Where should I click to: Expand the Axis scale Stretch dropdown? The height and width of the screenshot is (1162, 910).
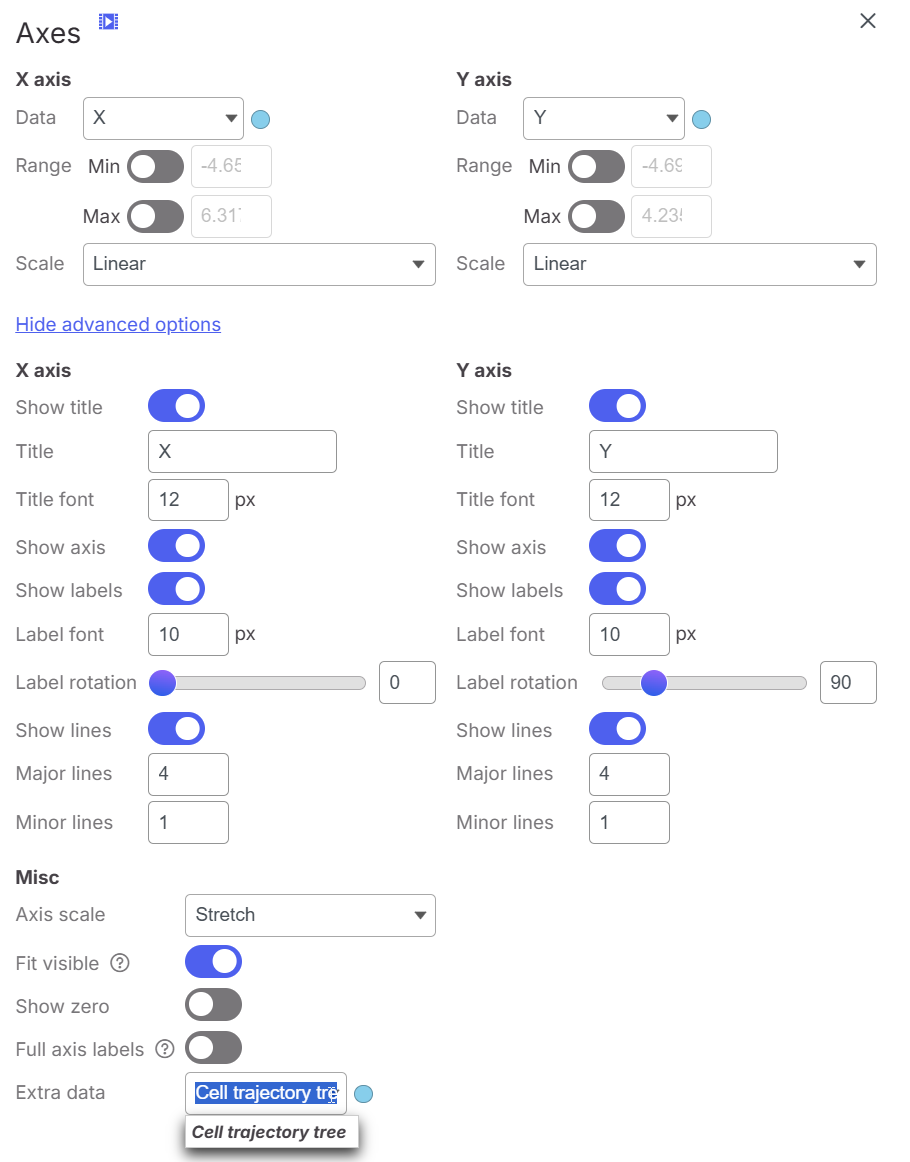coord(310,916)
